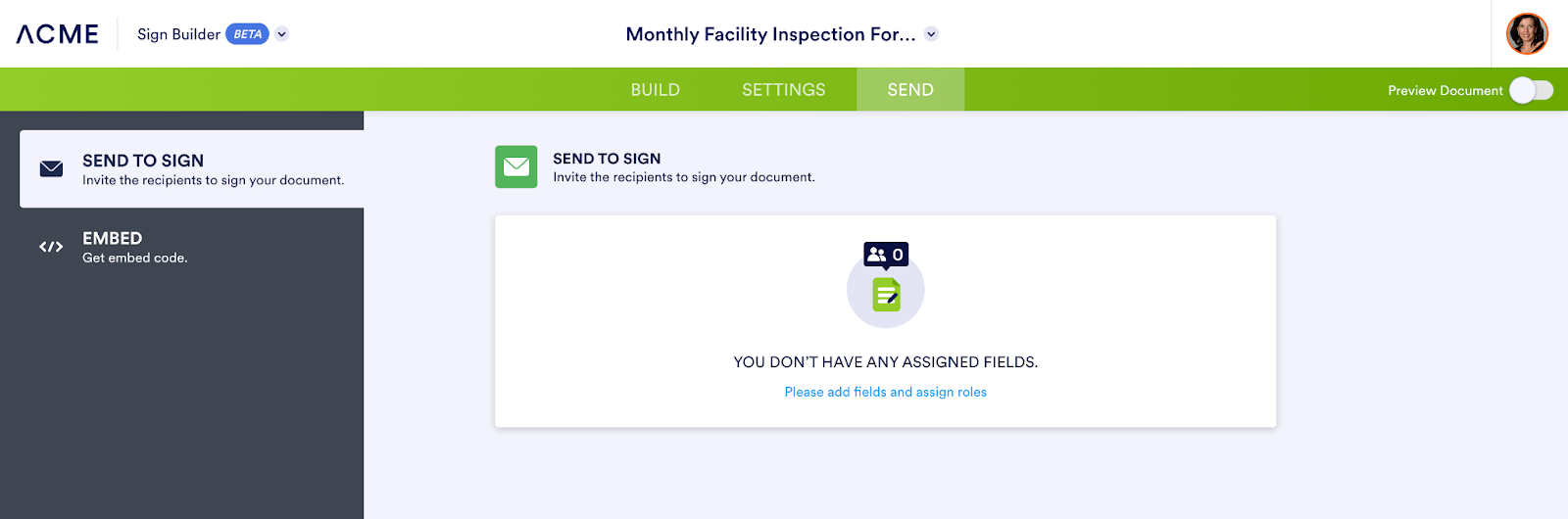Switch to the SETTINGS tab
The width and height of the screenshot is (1568, 519).
[783, 90]
